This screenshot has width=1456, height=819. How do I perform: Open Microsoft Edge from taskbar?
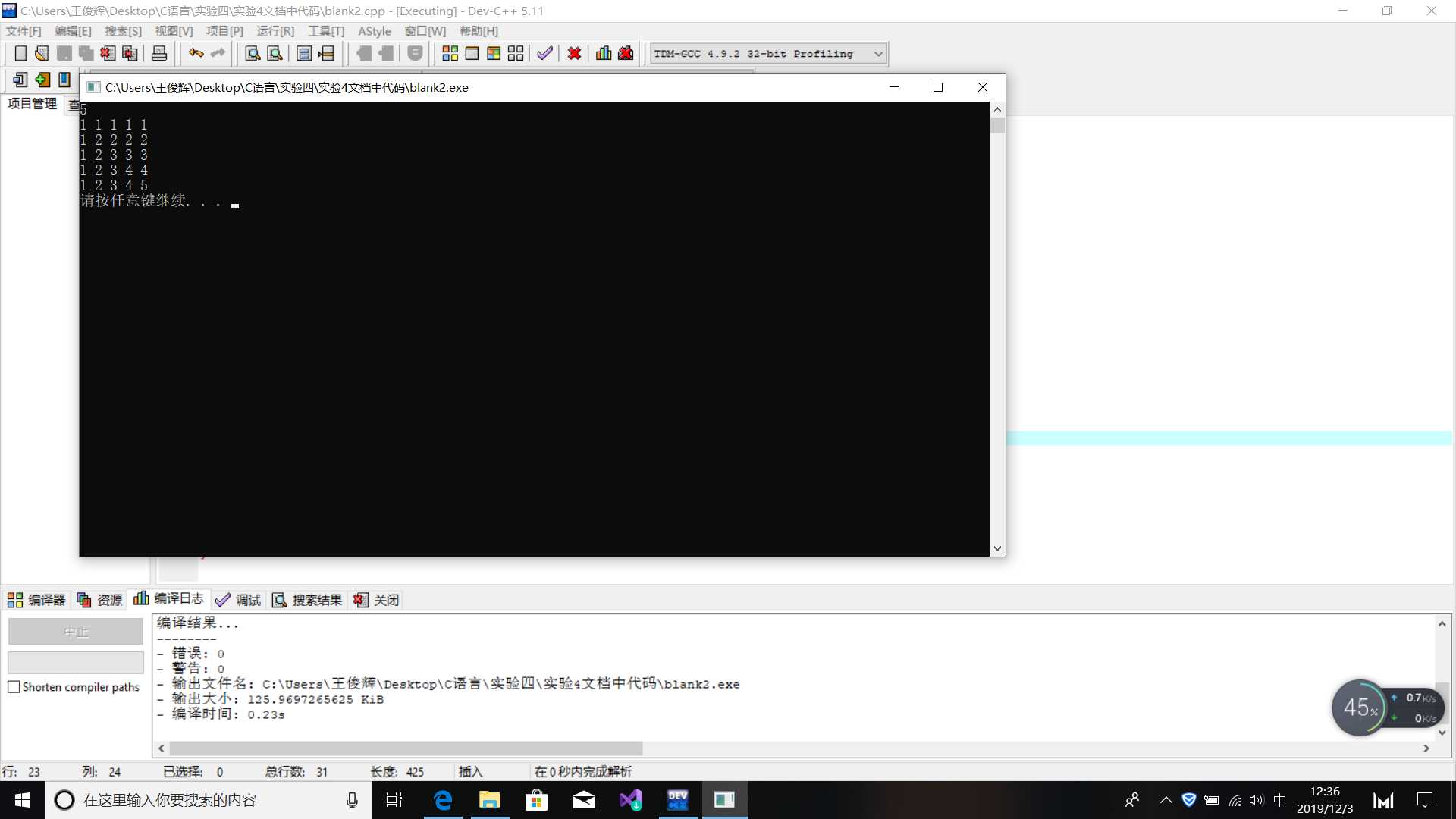[443, 800]
